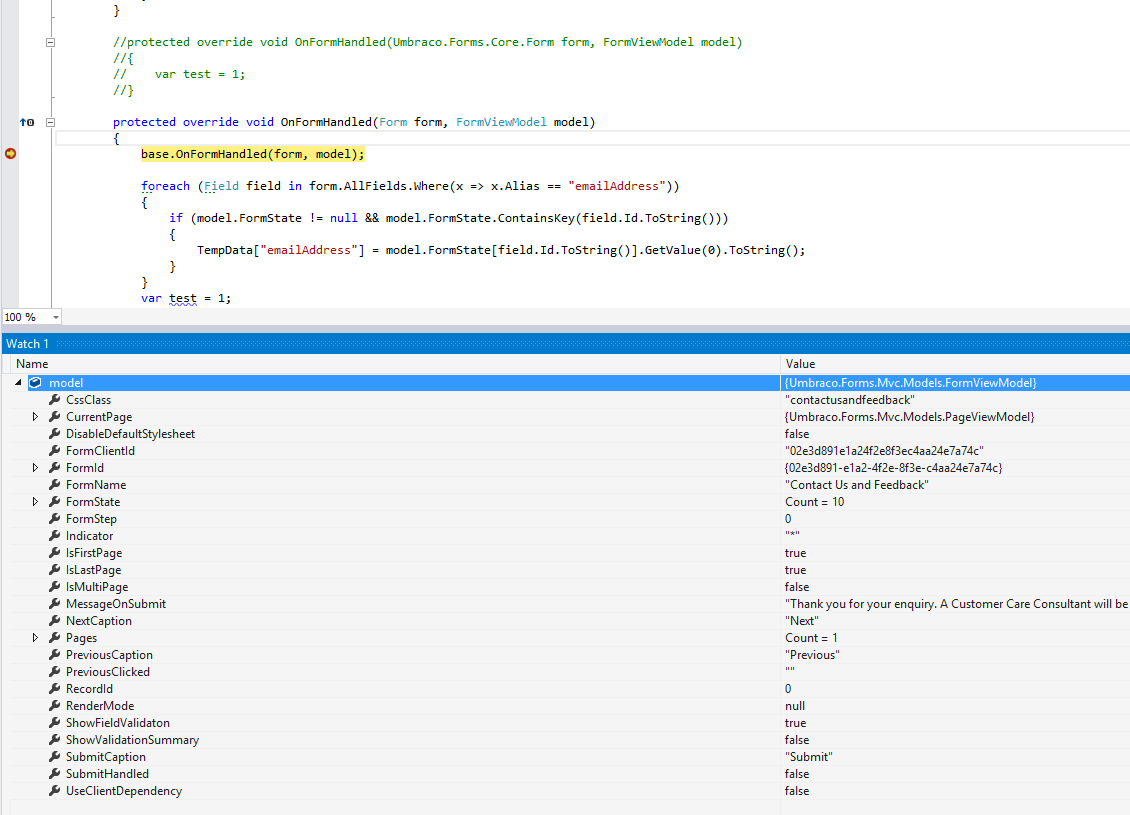Click the wrench icon for CssClass
This screenshot has width=1130, height=815.
tap(54, 399)
